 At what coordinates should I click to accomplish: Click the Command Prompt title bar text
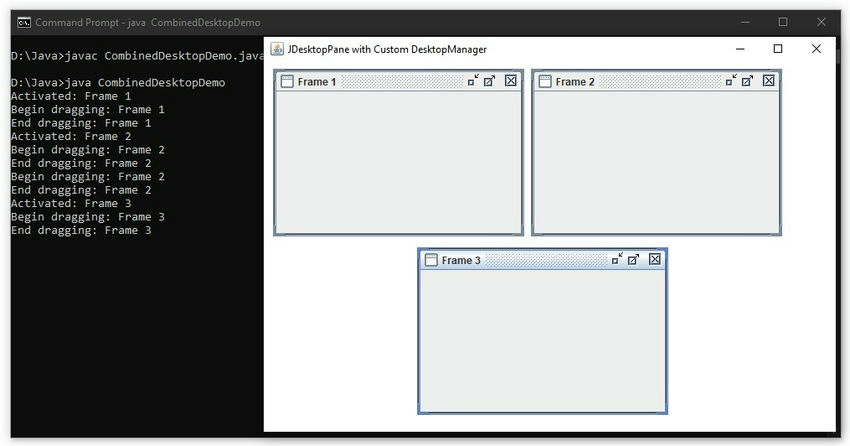pos(147,23)
